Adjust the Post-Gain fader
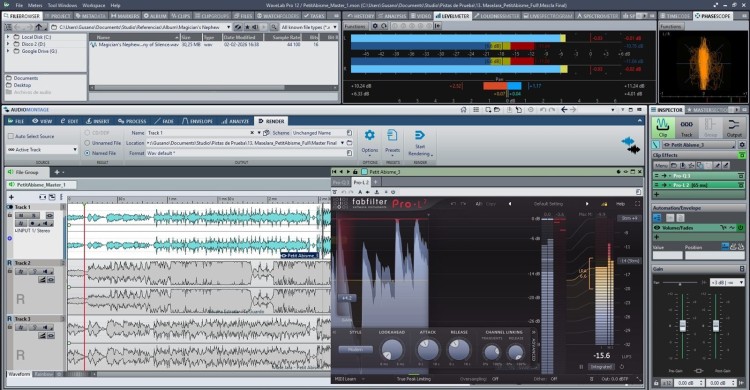 pos(716,325)
